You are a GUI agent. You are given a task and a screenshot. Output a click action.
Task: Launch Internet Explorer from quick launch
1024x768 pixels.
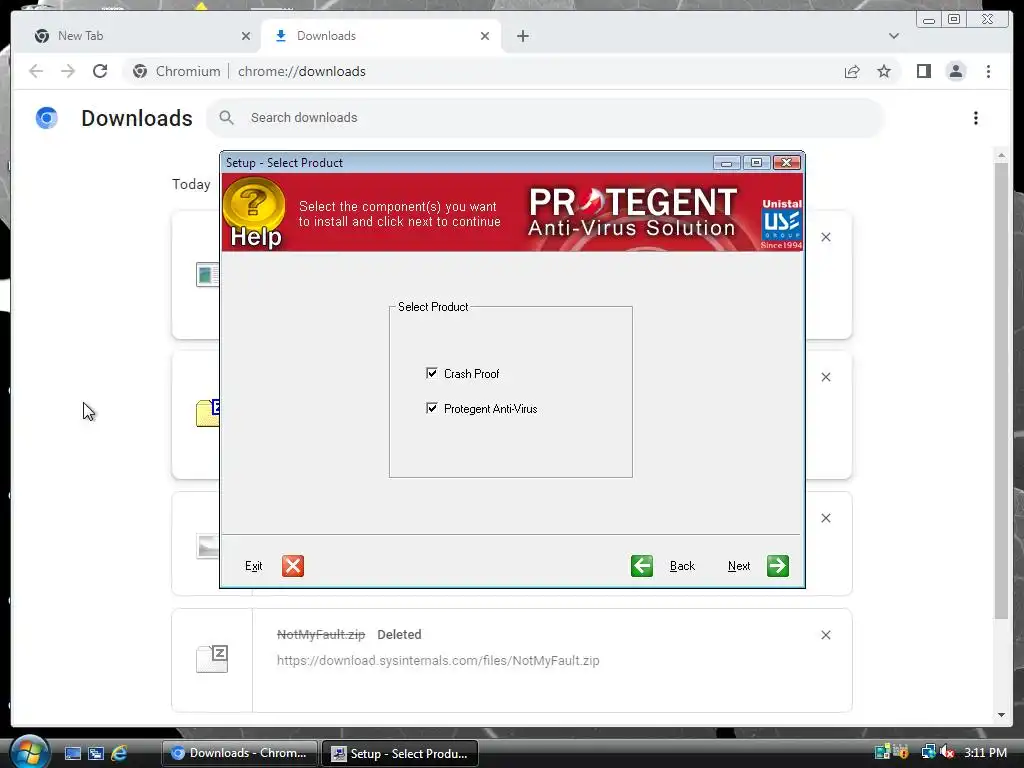coord(119,753)
